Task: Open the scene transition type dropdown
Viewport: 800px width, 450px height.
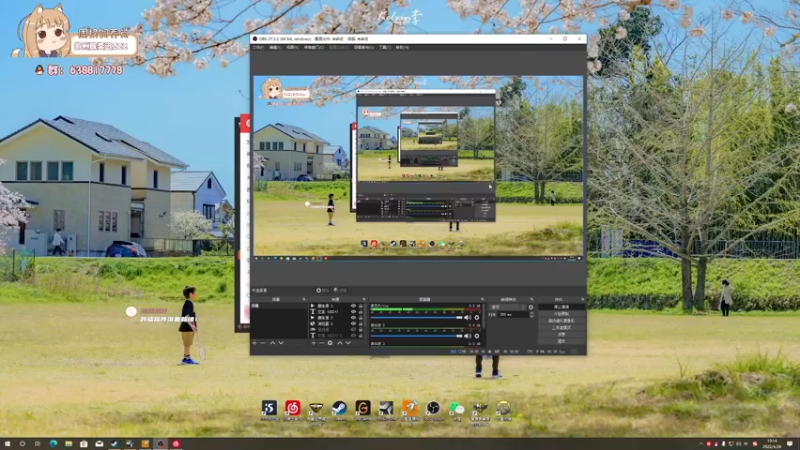Action: coord(508,307)
